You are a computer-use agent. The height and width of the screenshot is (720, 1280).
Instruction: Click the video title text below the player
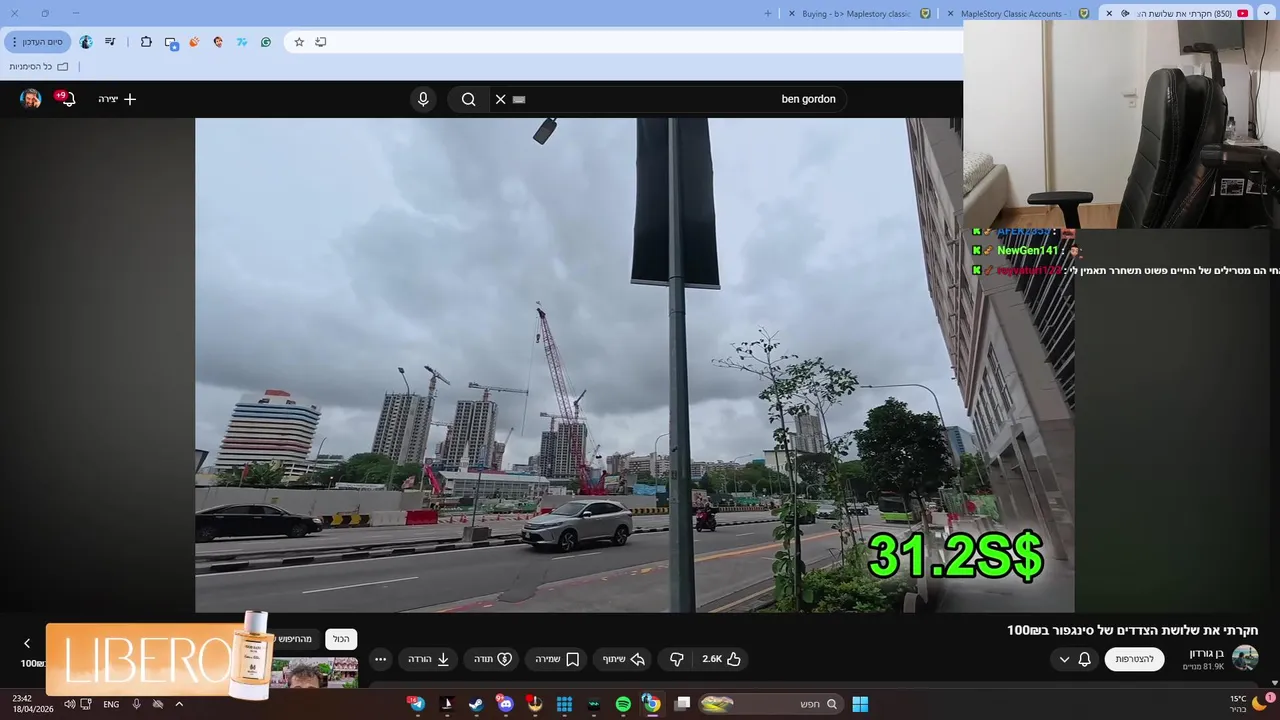coord(1132,630)
